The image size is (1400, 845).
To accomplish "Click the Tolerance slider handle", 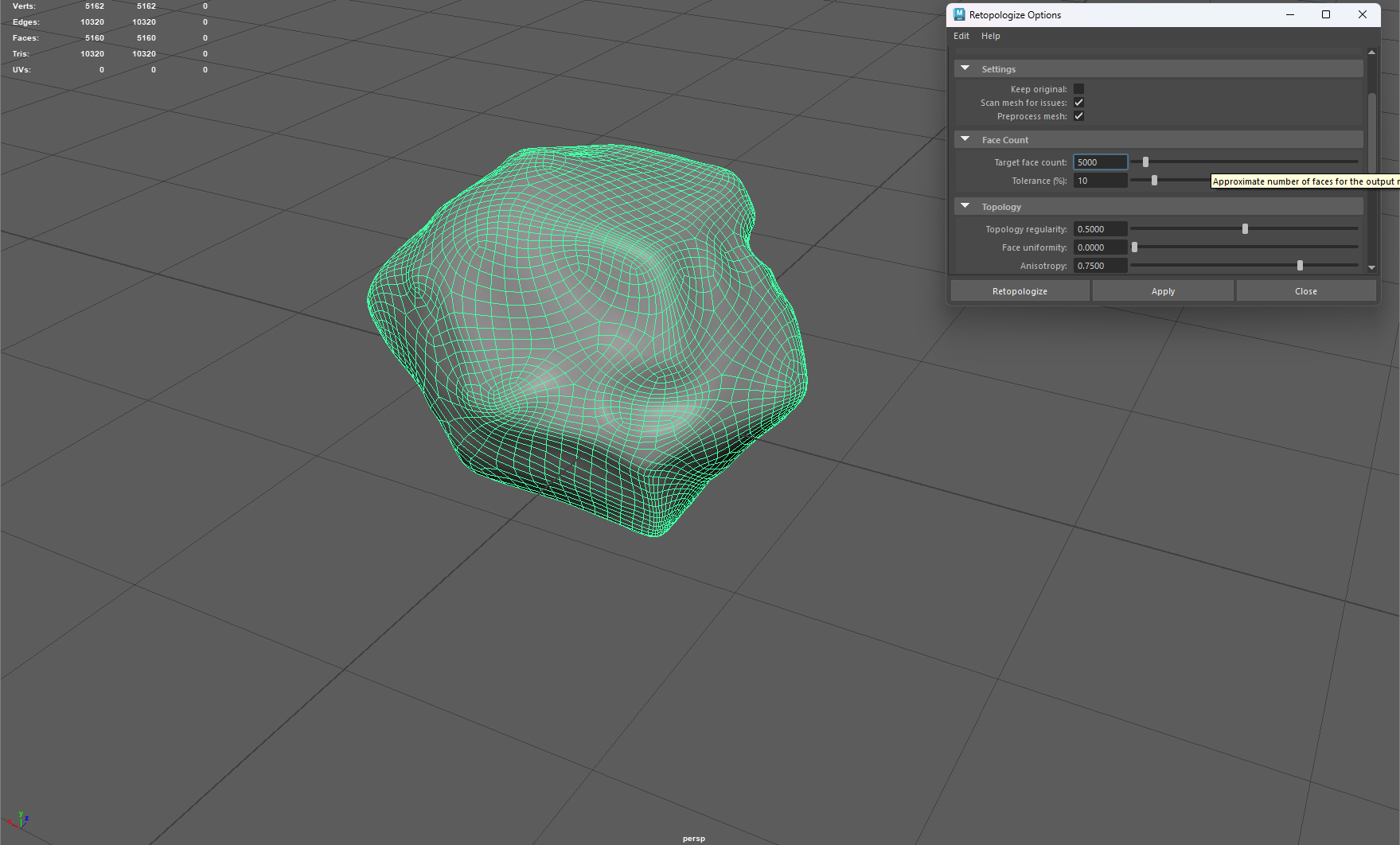I will (x=1154, y=181).
